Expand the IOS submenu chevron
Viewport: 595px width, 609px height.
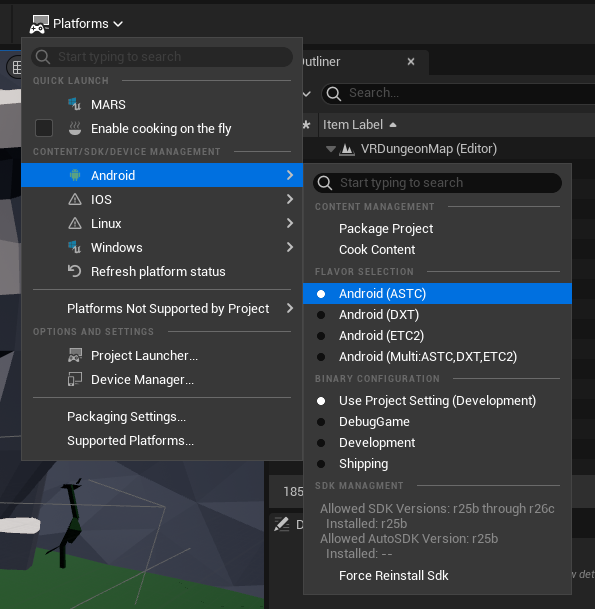[x=290, y=199]
